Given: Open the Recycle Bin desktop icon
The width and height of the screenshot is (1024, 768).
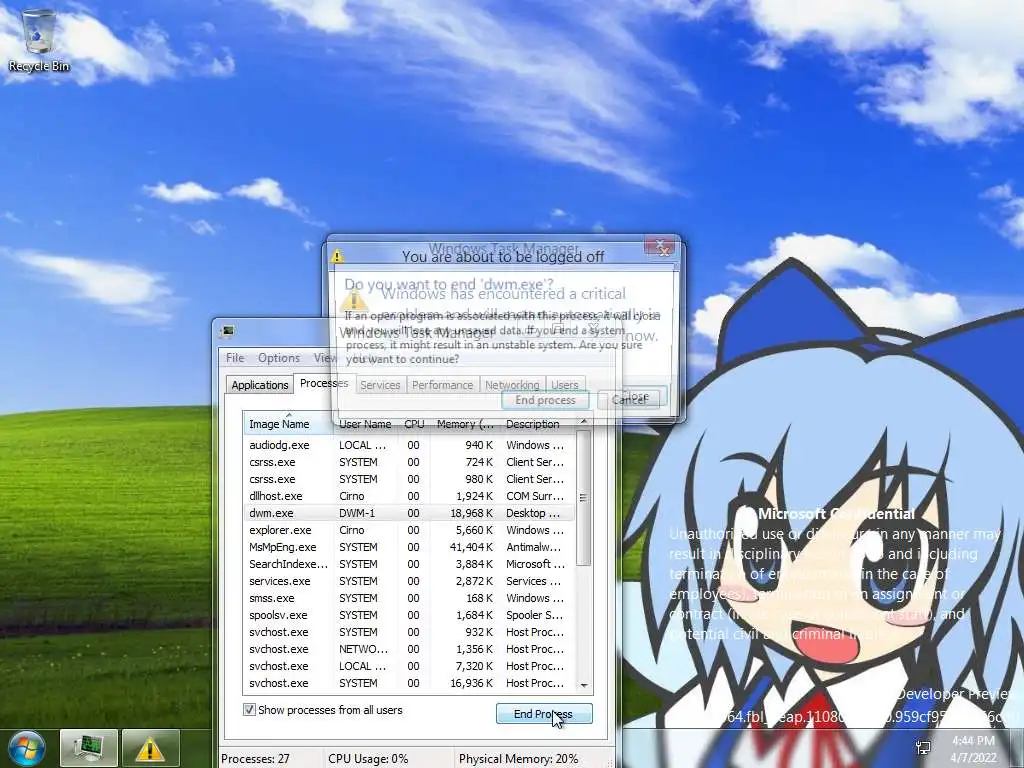Looking at the screenshot, I should [x=39, y=41].
